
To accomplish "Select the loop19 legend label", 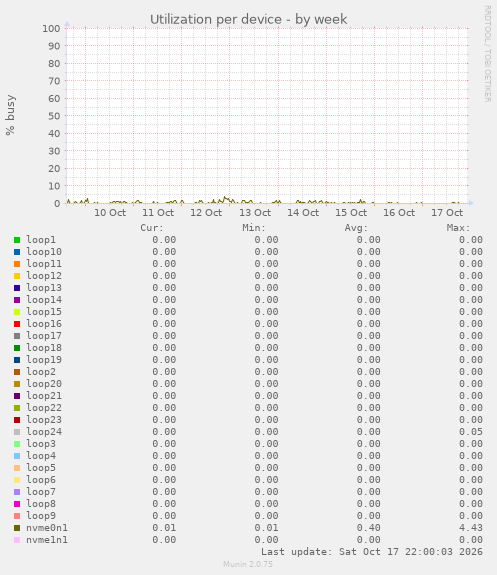I will click(x=44, y=360).
